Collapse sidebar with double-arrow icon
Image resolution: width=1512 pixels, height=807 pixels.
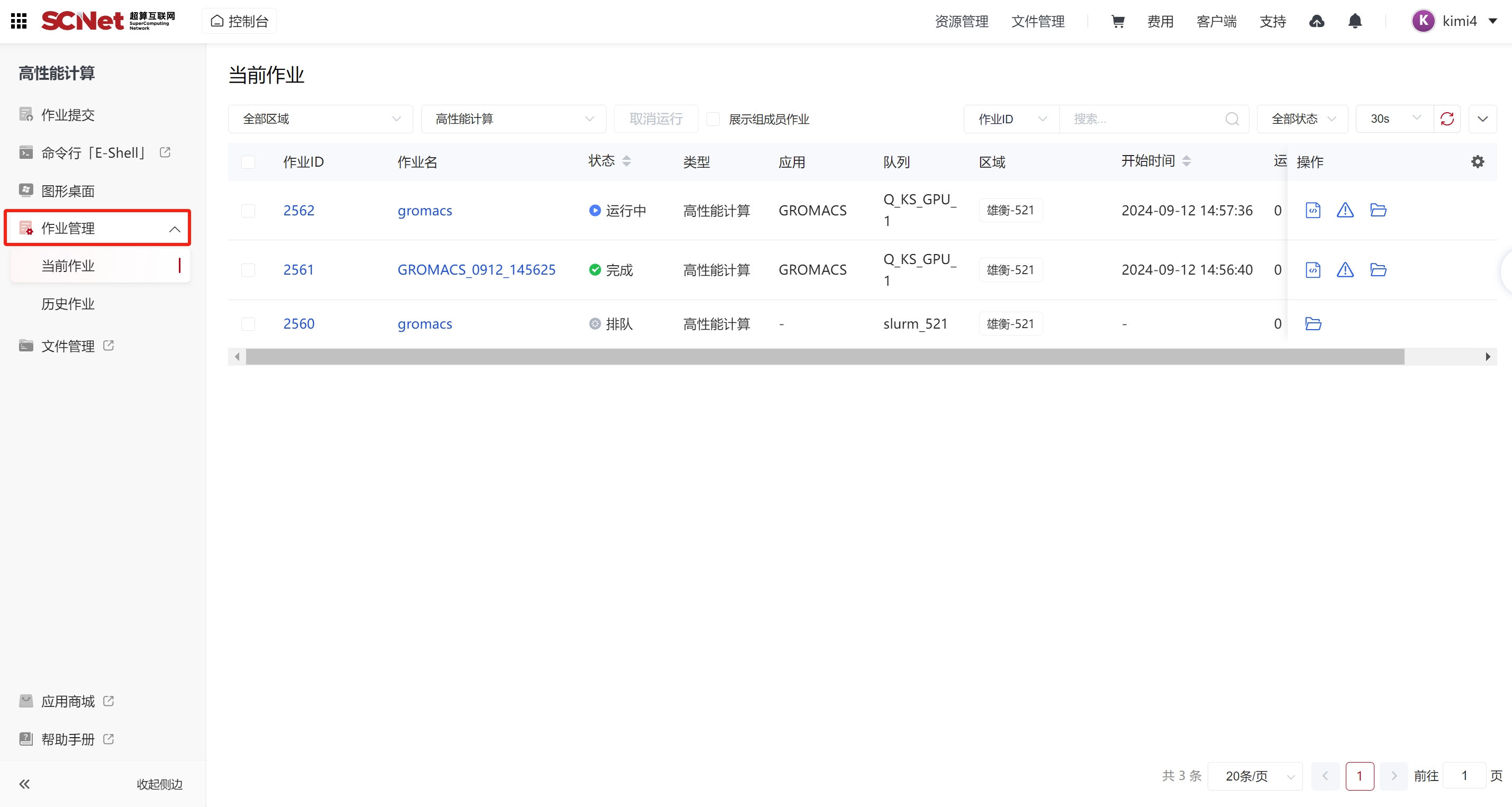[x=24, y=784]
